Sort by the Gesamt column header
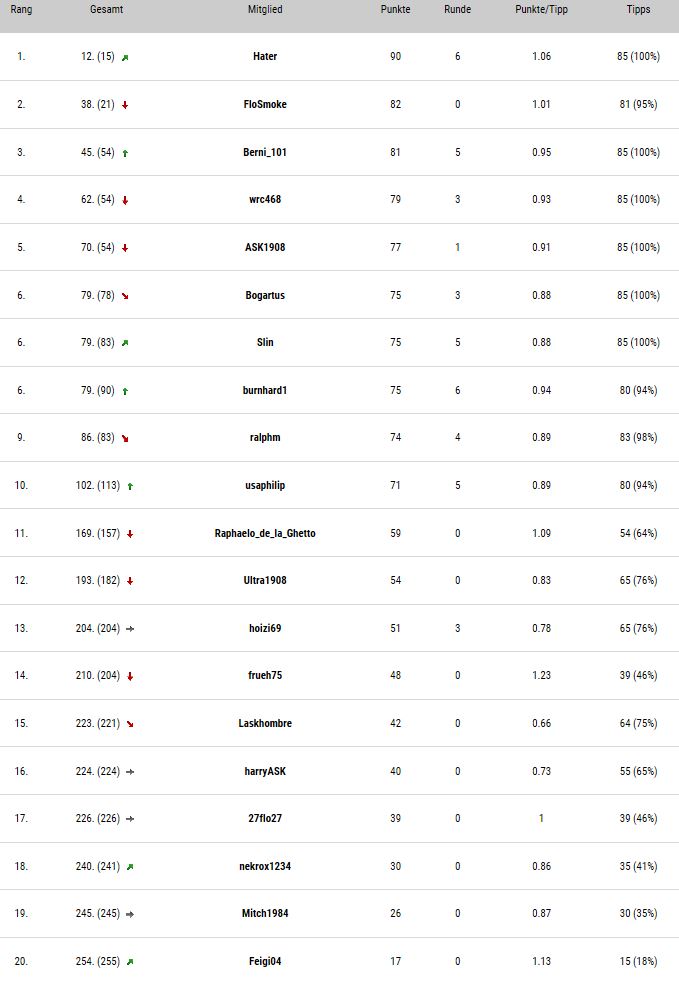679x981 pixels. click(x=106, y=9)
